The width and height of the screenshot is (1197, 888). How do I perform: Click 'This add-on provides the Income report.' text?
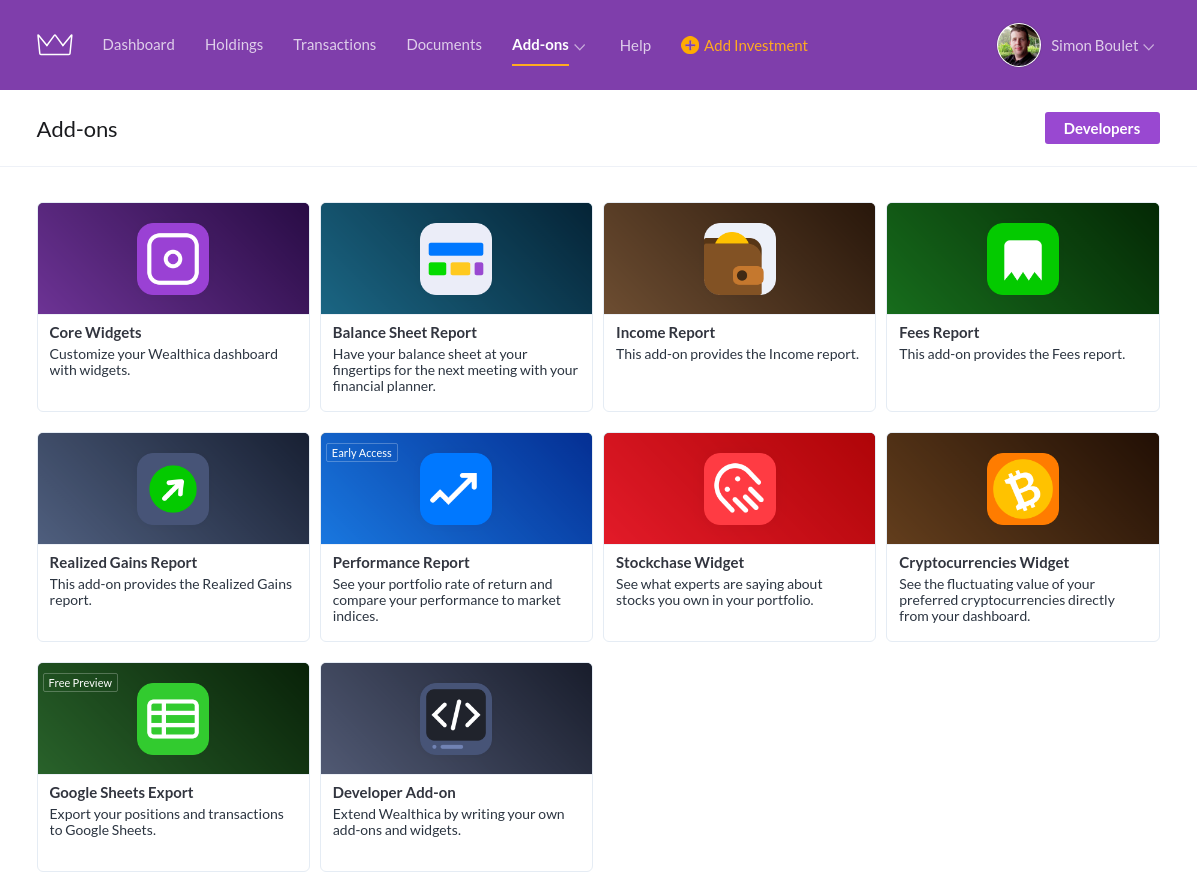coord(737,354)
